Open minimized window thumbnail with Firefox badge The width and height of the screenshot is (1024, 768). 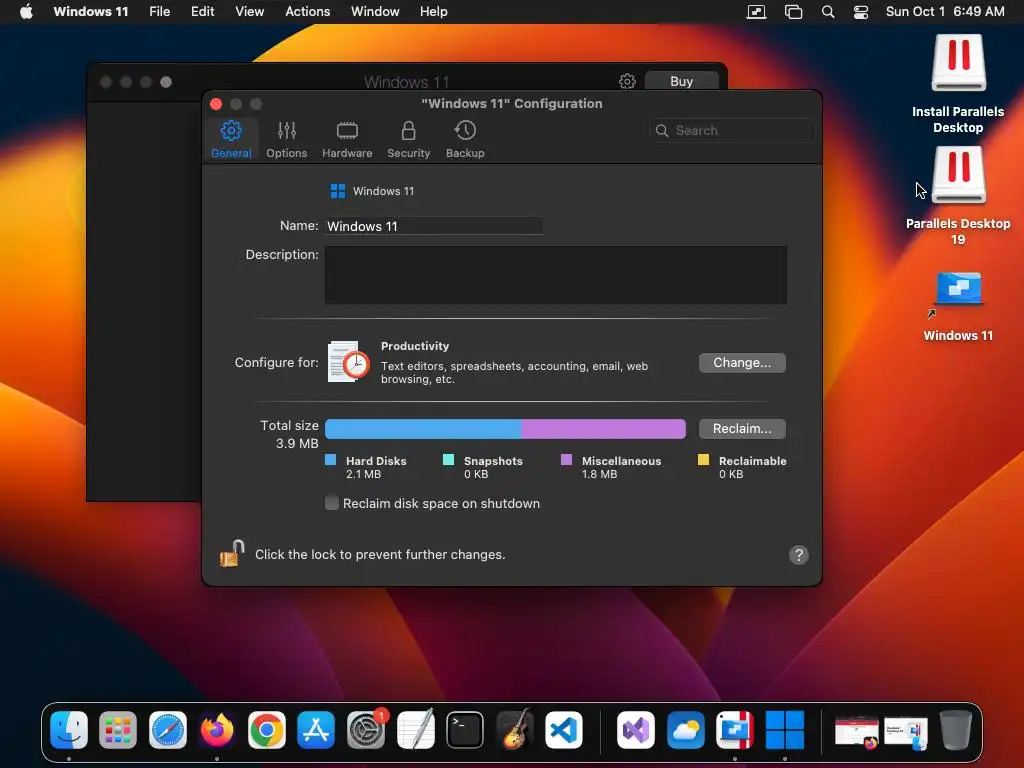tap(856, 731)
